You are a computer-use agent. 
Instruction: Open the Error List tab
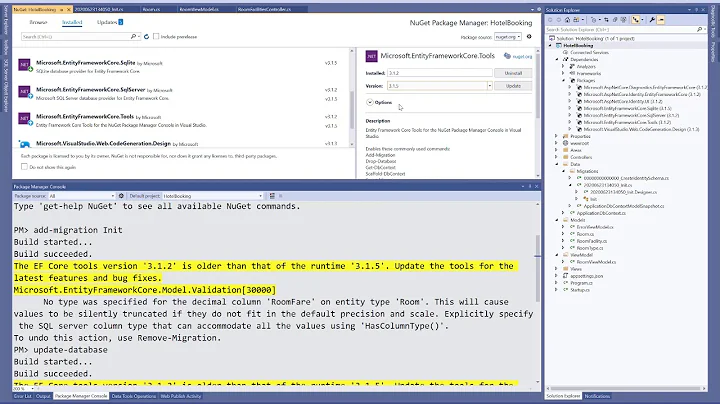pyautogui.click(x=22, y=396)
